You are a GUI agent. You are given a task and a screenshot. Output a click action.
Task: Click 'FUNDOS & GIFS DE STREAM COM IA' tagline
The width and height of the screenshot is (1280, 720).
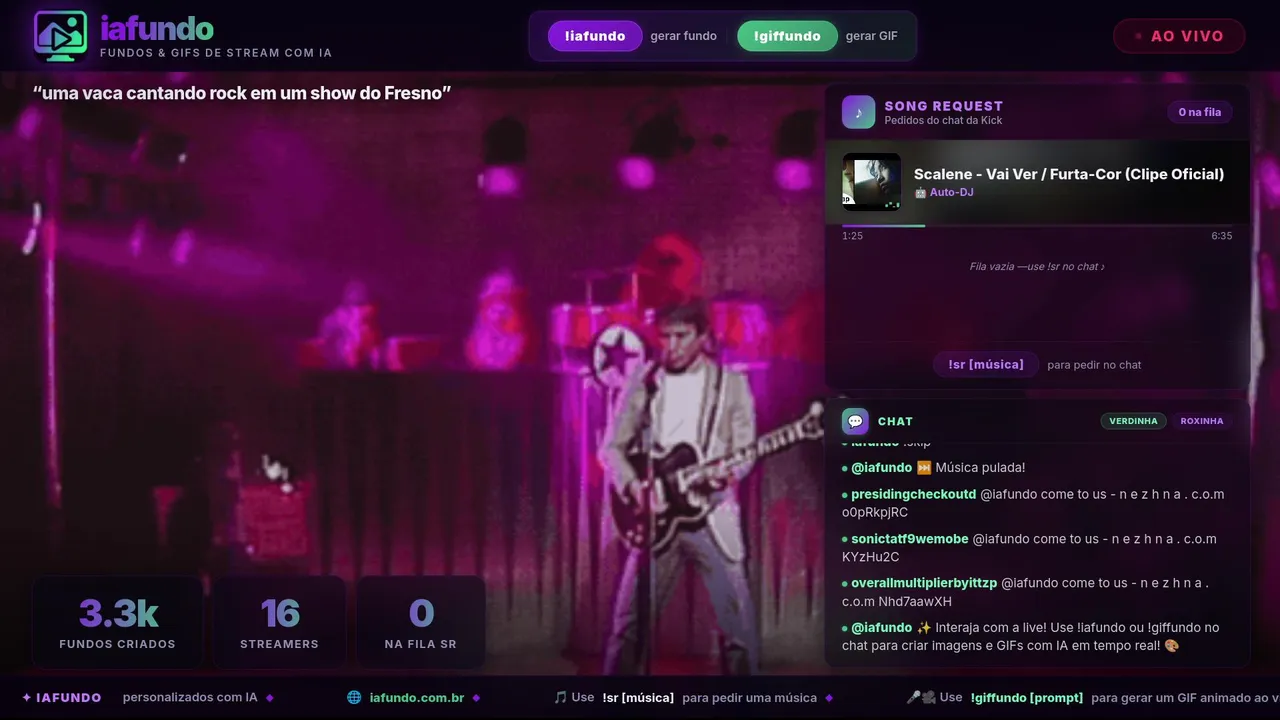click(216, 53)
